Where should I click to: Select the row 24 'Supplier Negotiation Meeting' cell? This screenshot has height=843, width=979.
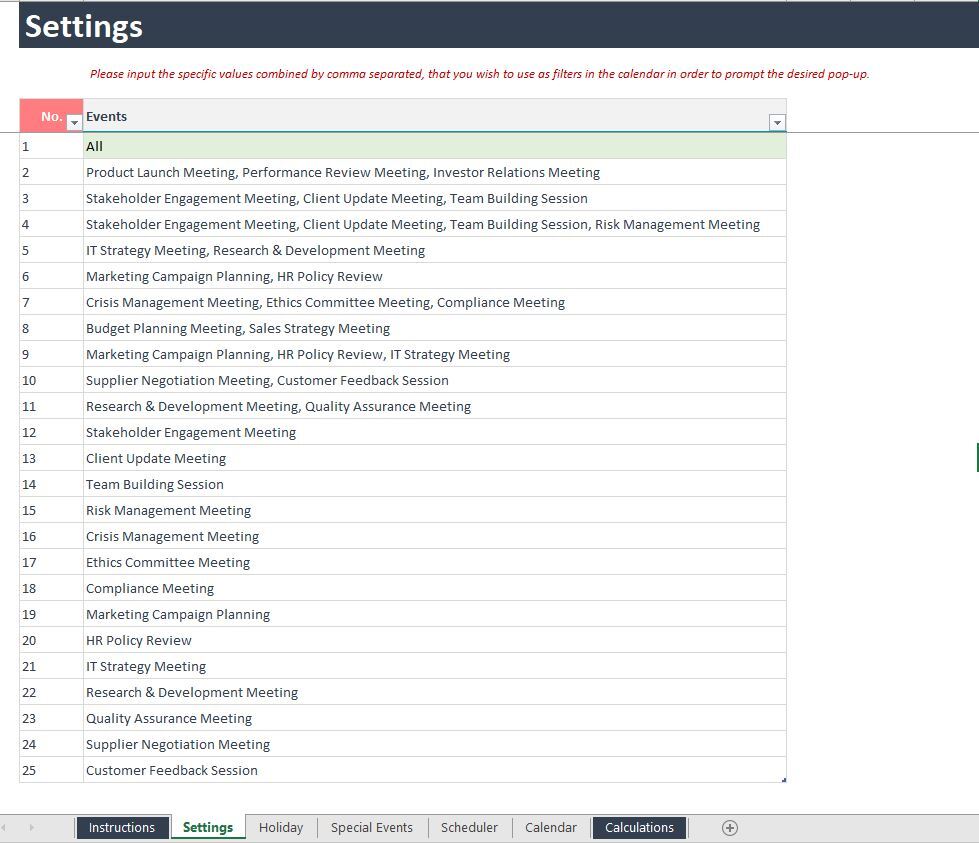point(435,745)
